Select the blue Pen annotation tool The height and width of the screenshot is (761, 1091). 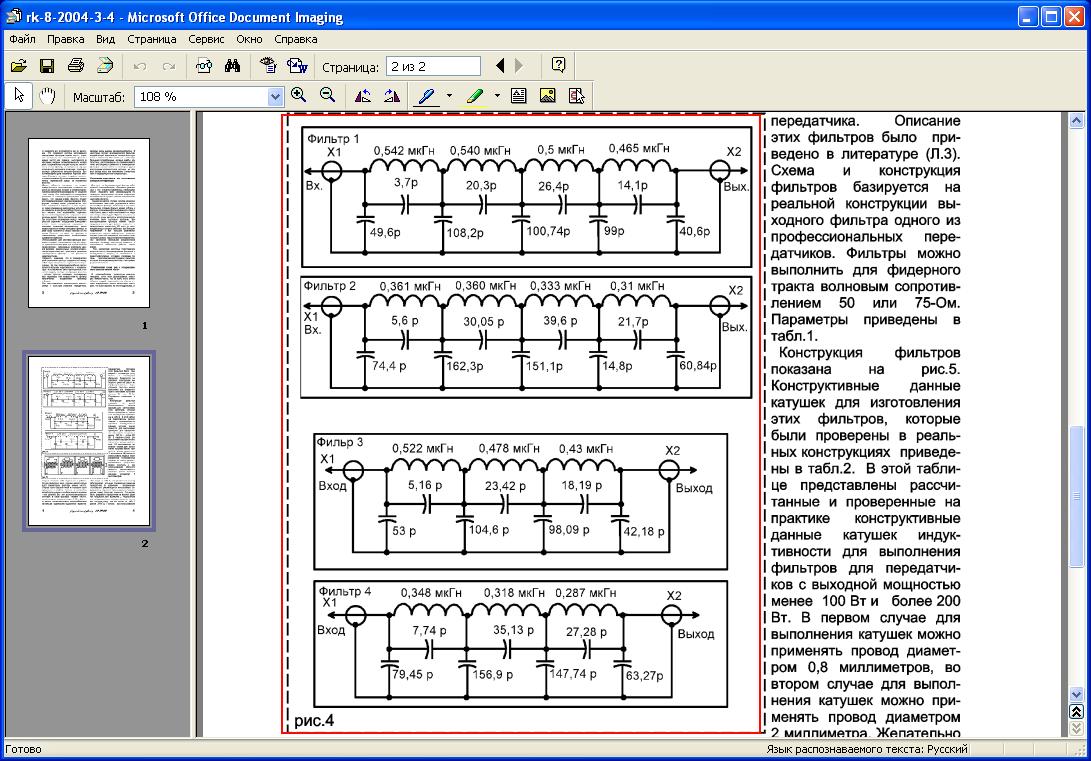click(427, 96)
